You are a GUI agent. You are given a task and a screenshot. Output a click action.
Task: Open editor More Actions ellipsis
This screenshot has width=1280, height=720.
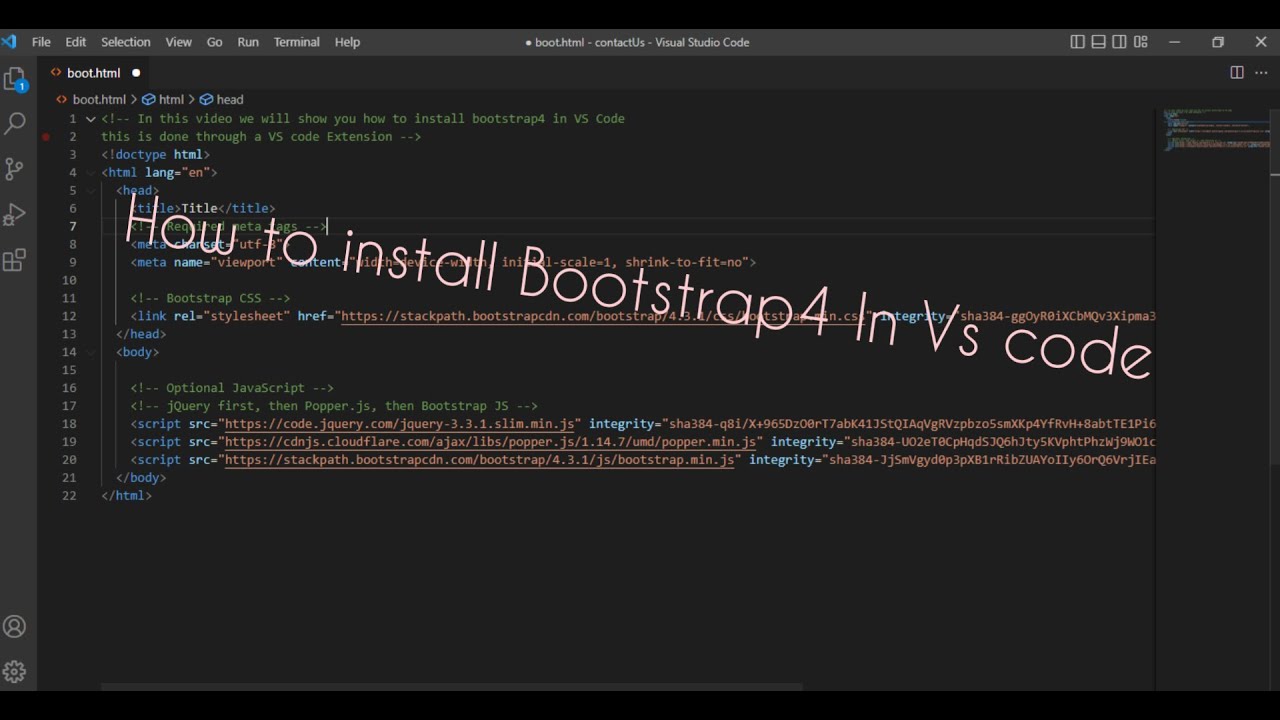point(1260,72)
